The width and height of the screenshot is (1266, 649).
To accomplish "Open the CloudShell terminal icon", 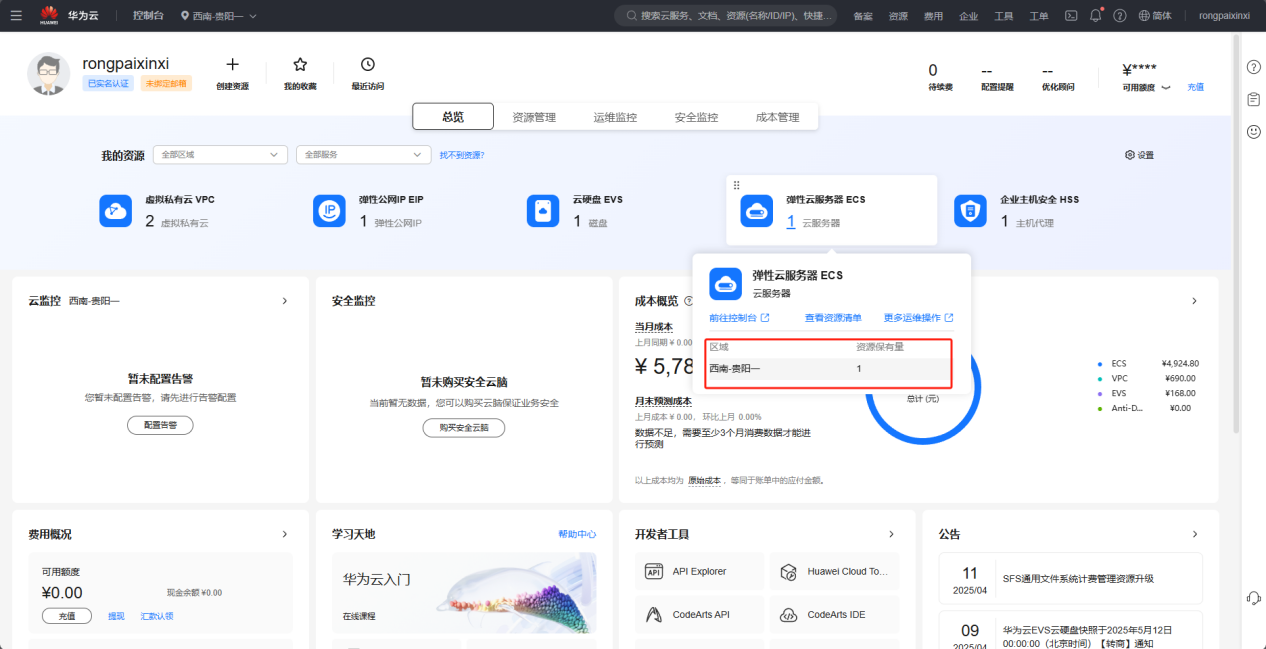I will coord(1071,16).
